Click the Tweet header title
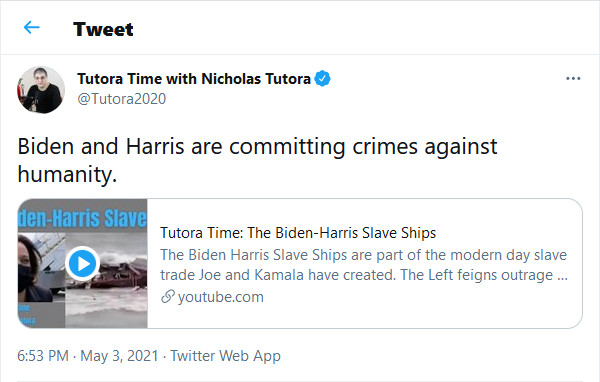This screenshot has width=600, height=382. (103, 29)
